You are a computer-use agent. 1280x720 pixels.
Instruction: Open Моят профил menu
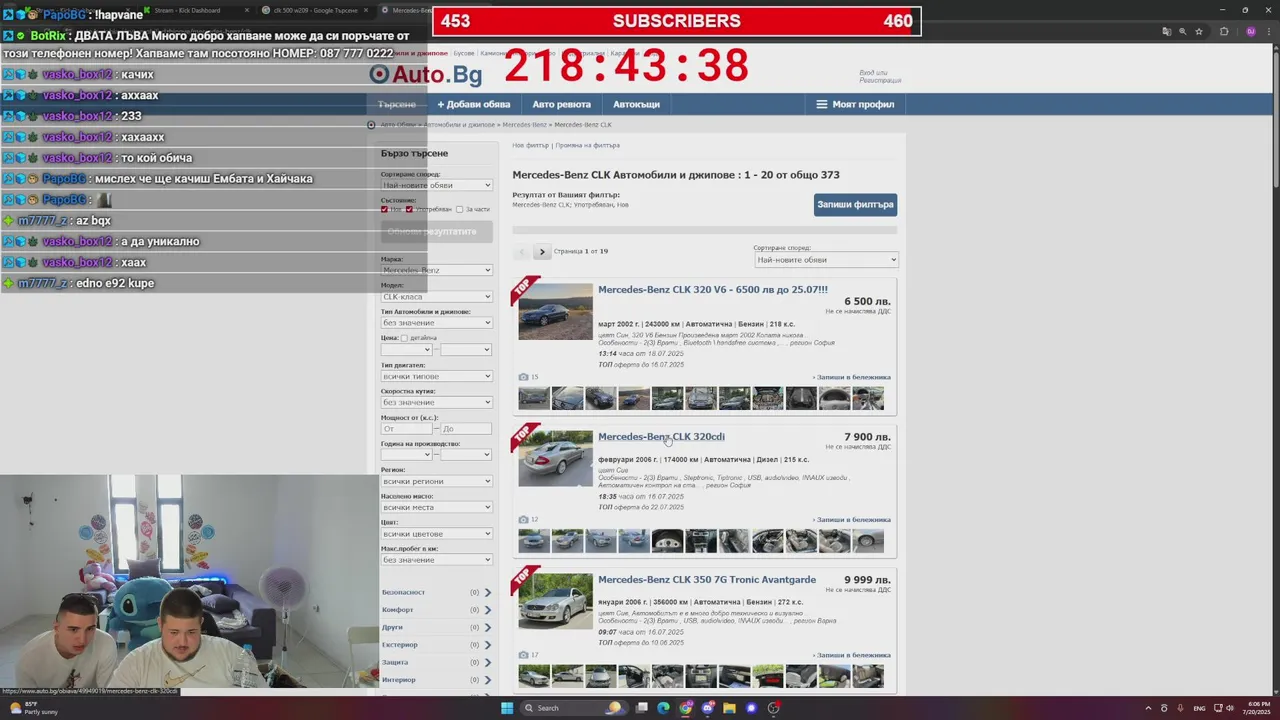[855, 104]
